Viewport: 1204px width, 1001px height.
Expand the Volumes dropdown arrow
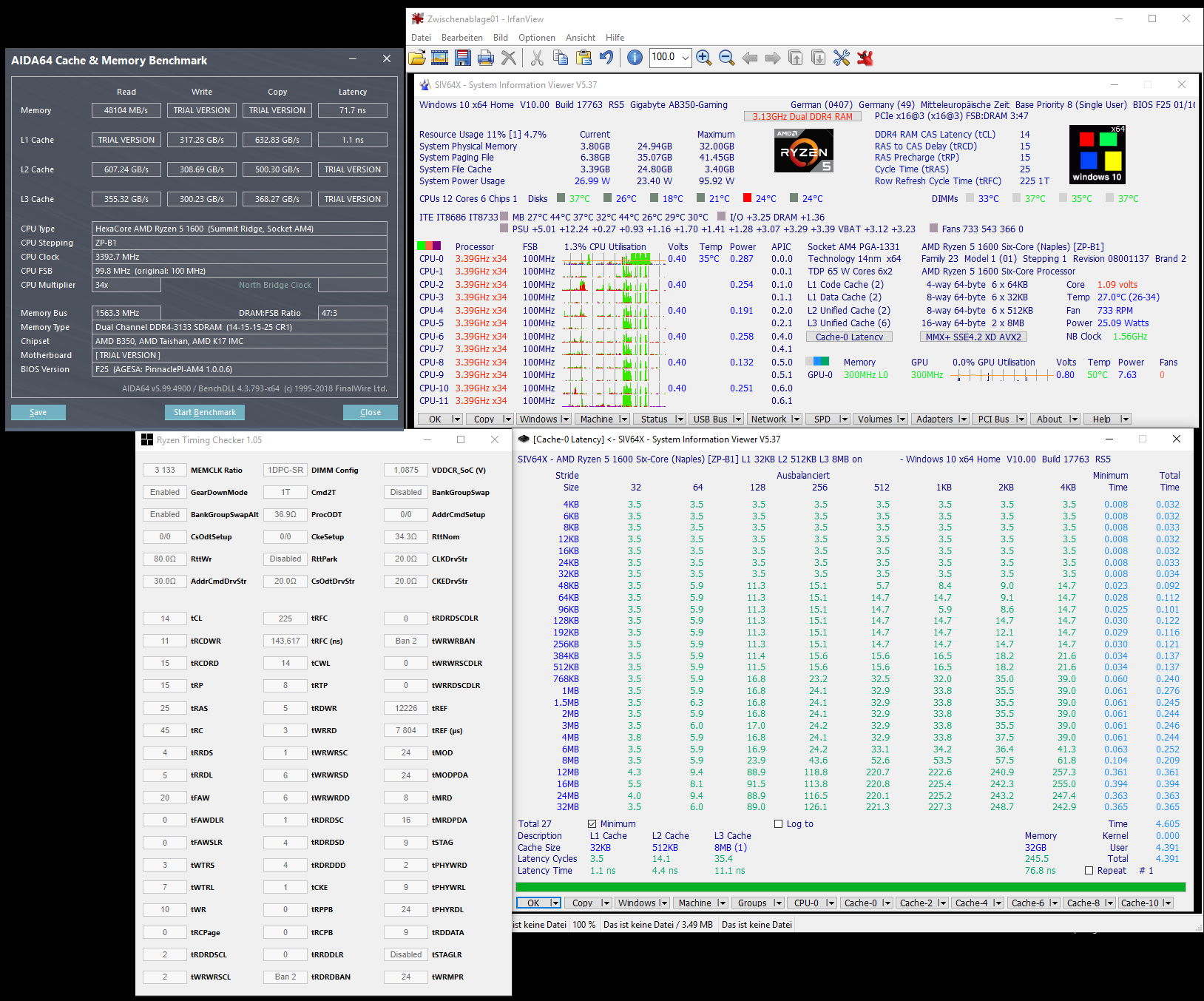pos(902,419)
